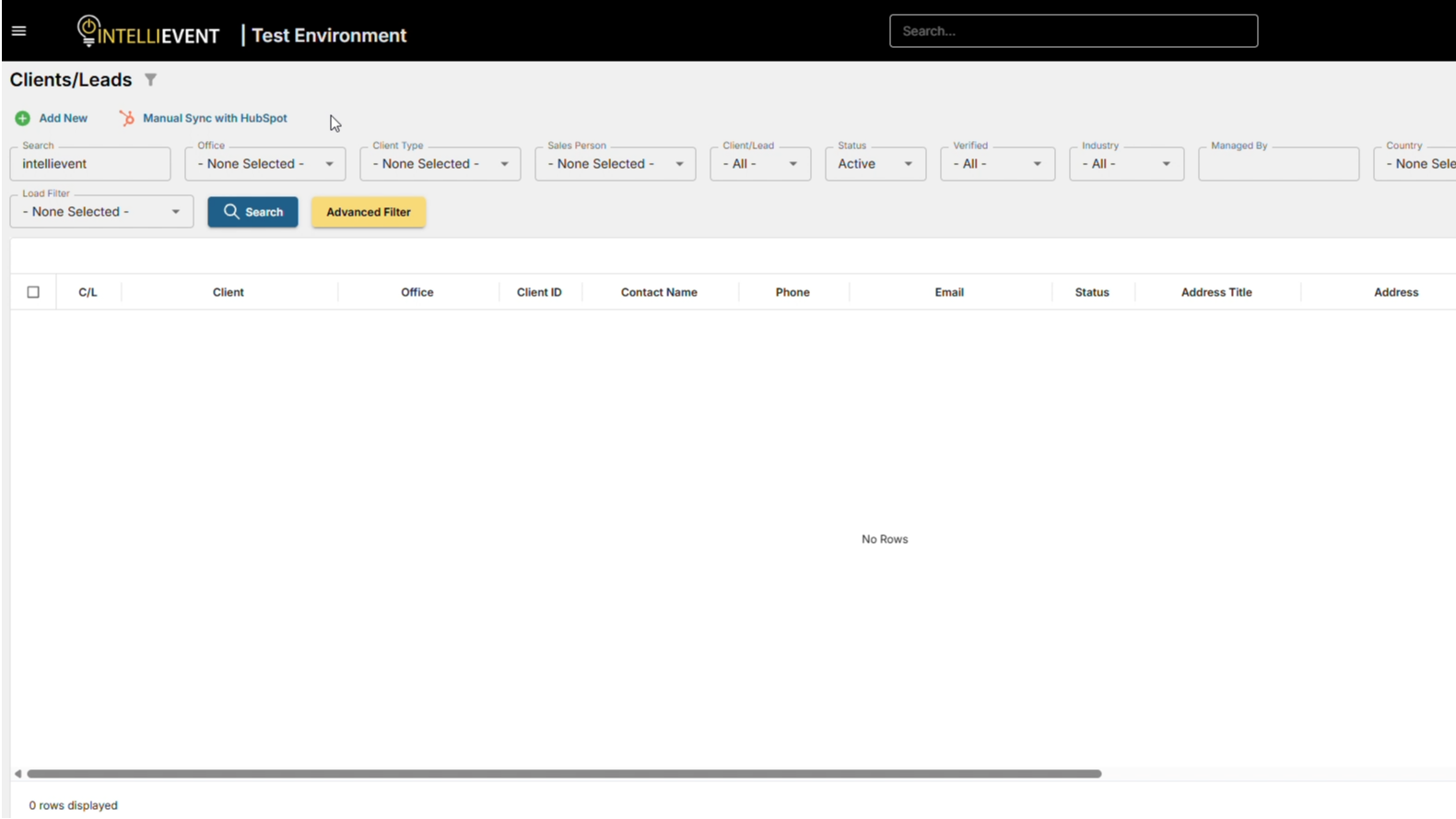Screen dimensions: 1456x819
Task: Sort by the Address column header
Action: pos(1396,292)
